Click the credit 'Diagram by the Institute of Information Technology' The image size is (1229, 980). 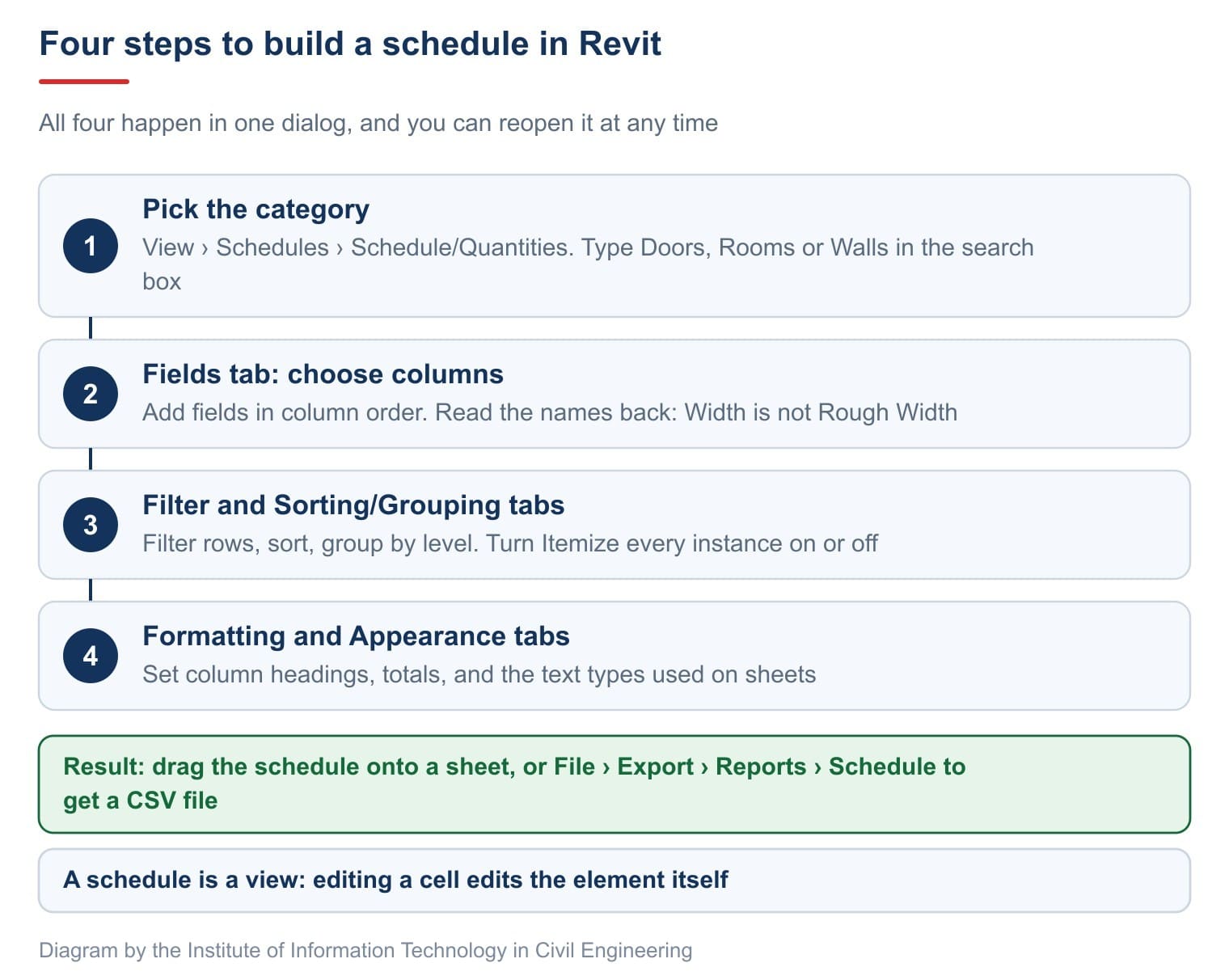coord(365,950)
